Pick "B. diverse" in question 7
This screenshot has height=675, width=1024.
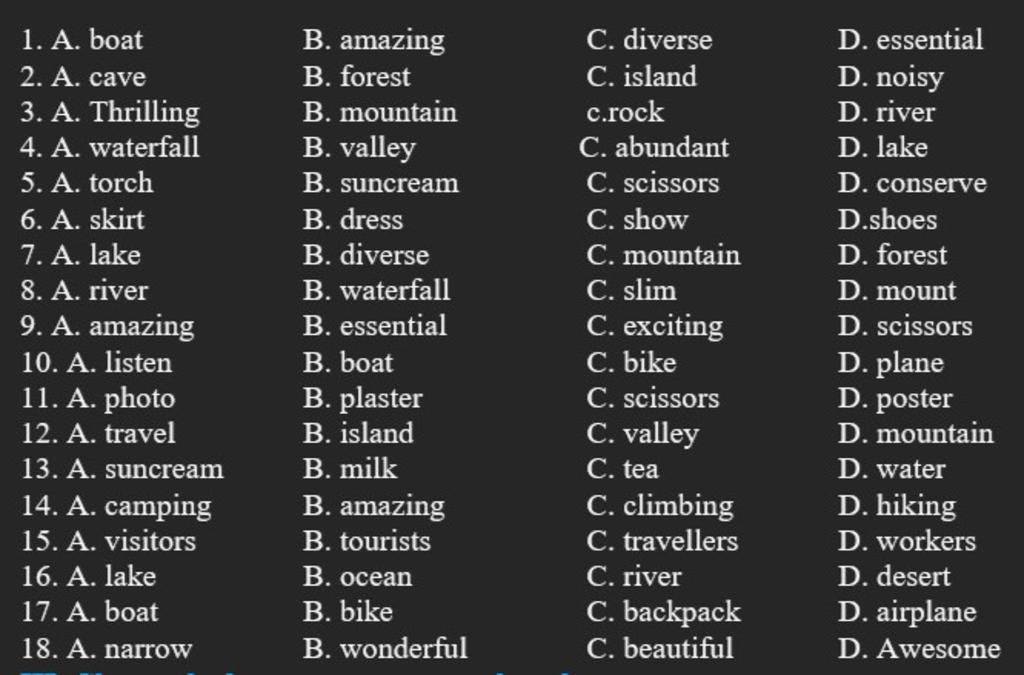[x=366, y=255]
